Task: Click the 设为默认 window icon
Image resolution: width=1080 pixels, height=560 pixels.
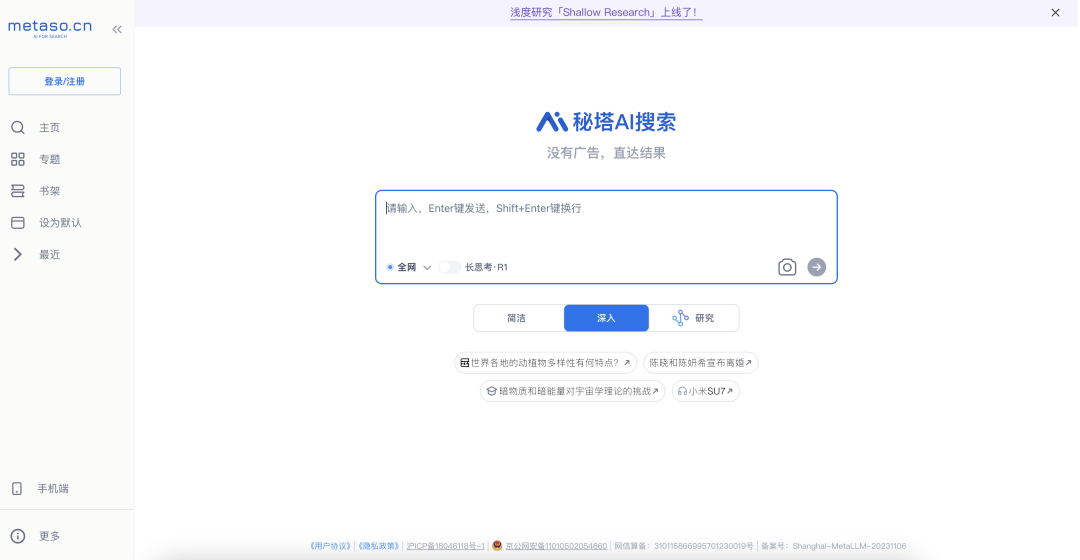Action: click(x=18, y=222)
